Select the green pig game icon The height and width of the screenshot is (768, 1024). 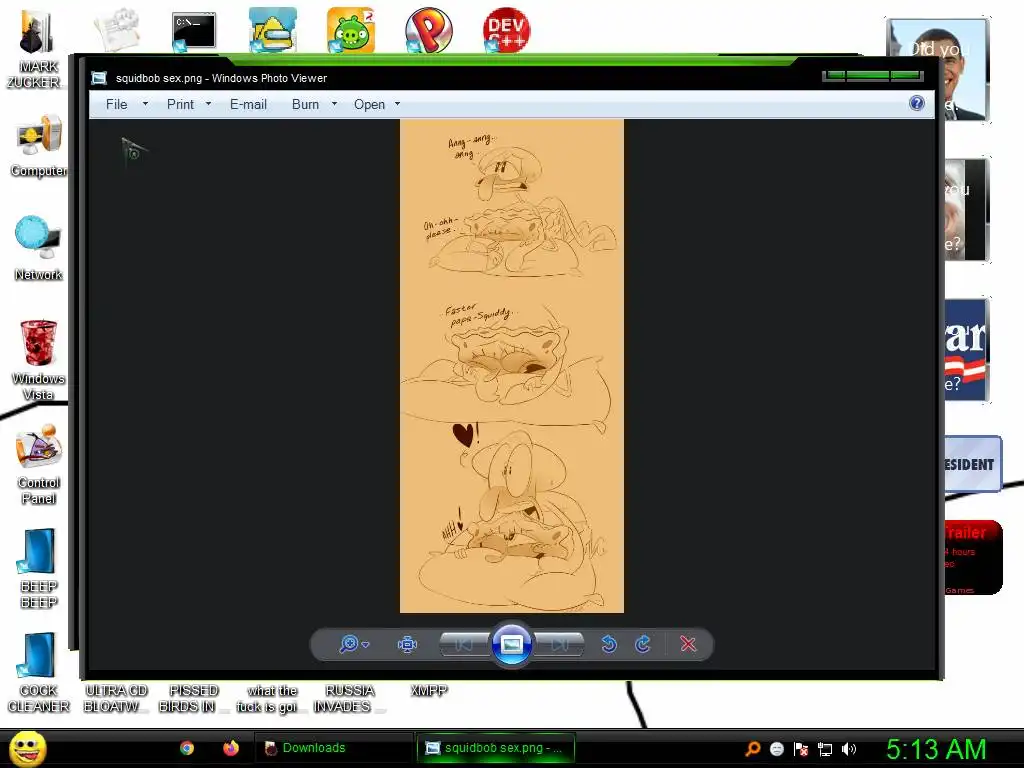click(351, 30)
